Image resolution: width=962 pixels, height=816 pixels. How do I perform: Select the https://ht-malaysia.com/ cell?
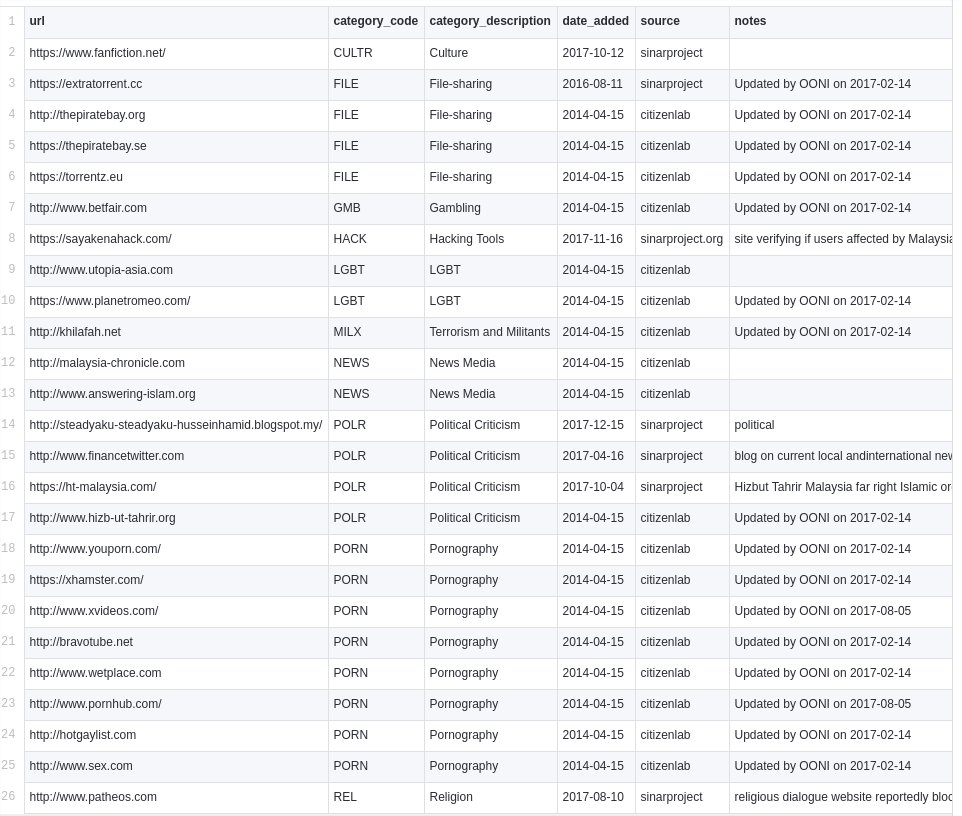(x=176, y=487)
